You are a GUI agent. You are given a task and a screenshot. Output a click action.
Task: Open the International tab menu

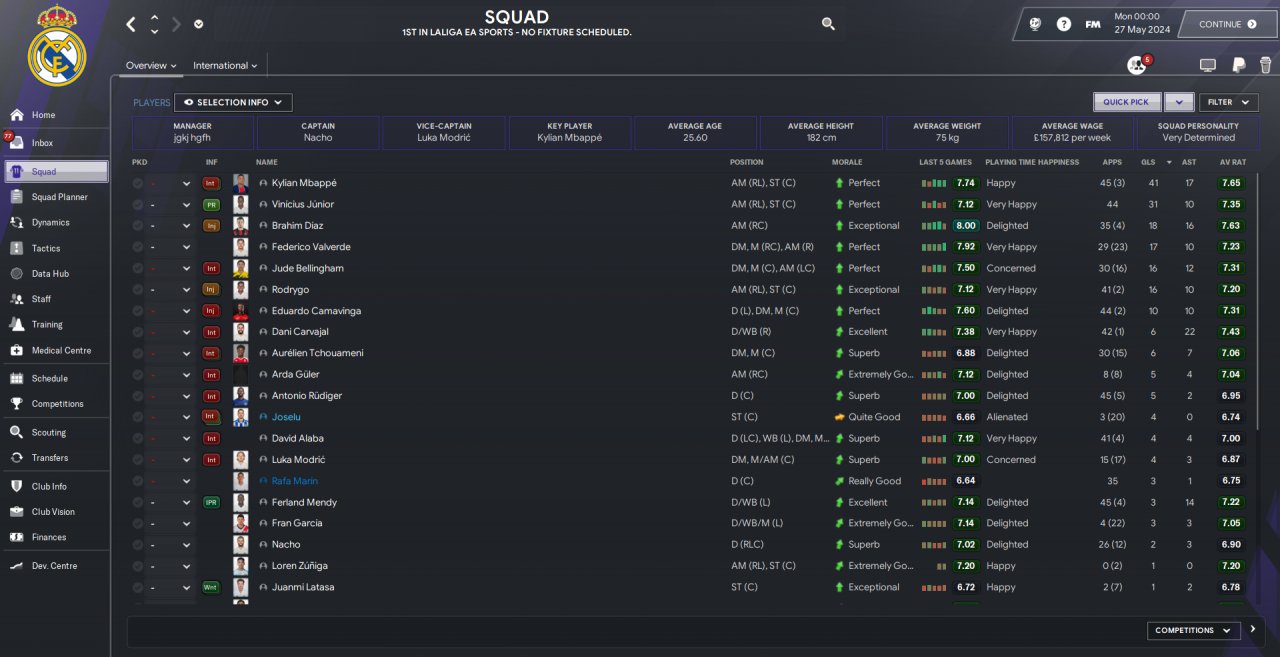[225, 65]
